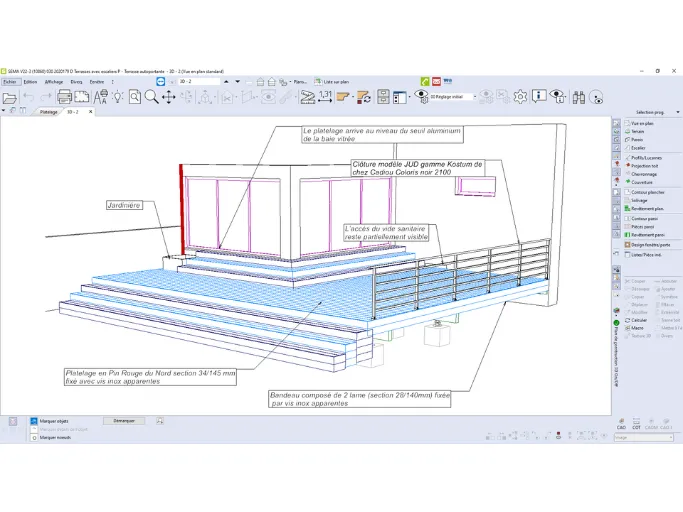Select the magnifying glass zoom tool
Screen dimensions: 683x512
(x=151, y=97)
